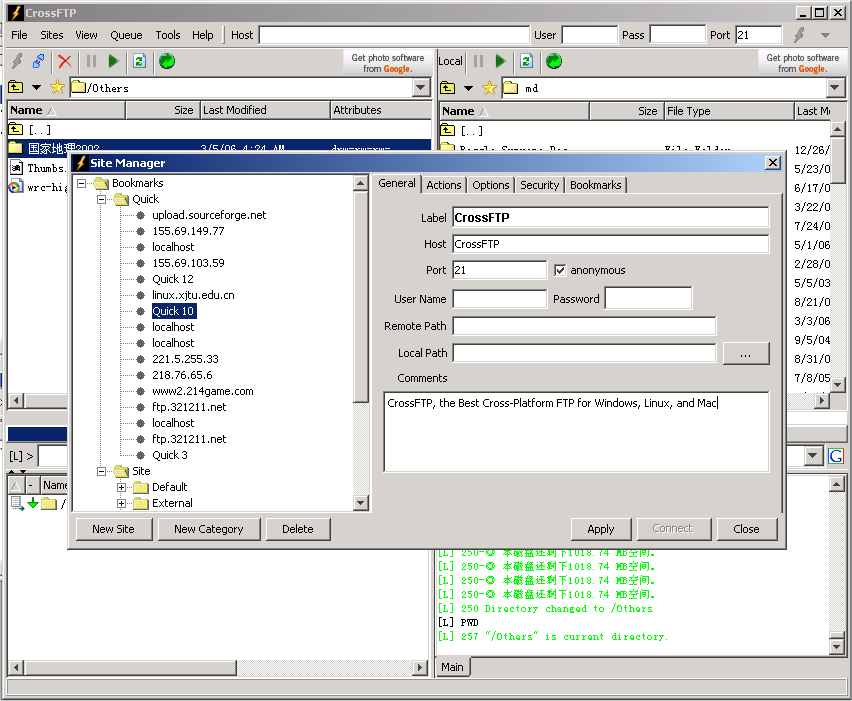Toggle the anonymous checkbox
852x701 pixels.
tap(560, 270)
